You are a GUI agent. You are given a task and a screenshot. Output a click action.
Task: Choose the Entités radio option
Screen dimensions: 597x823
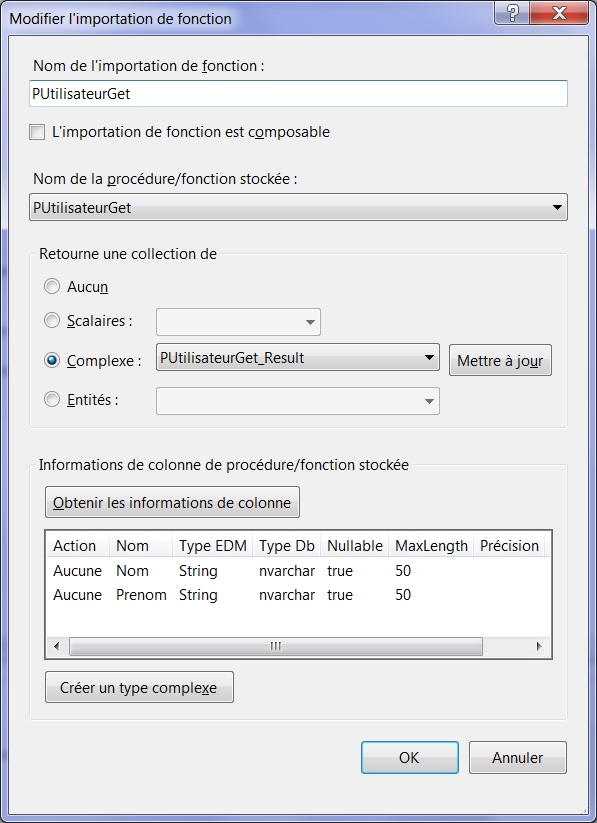(51, 399)
